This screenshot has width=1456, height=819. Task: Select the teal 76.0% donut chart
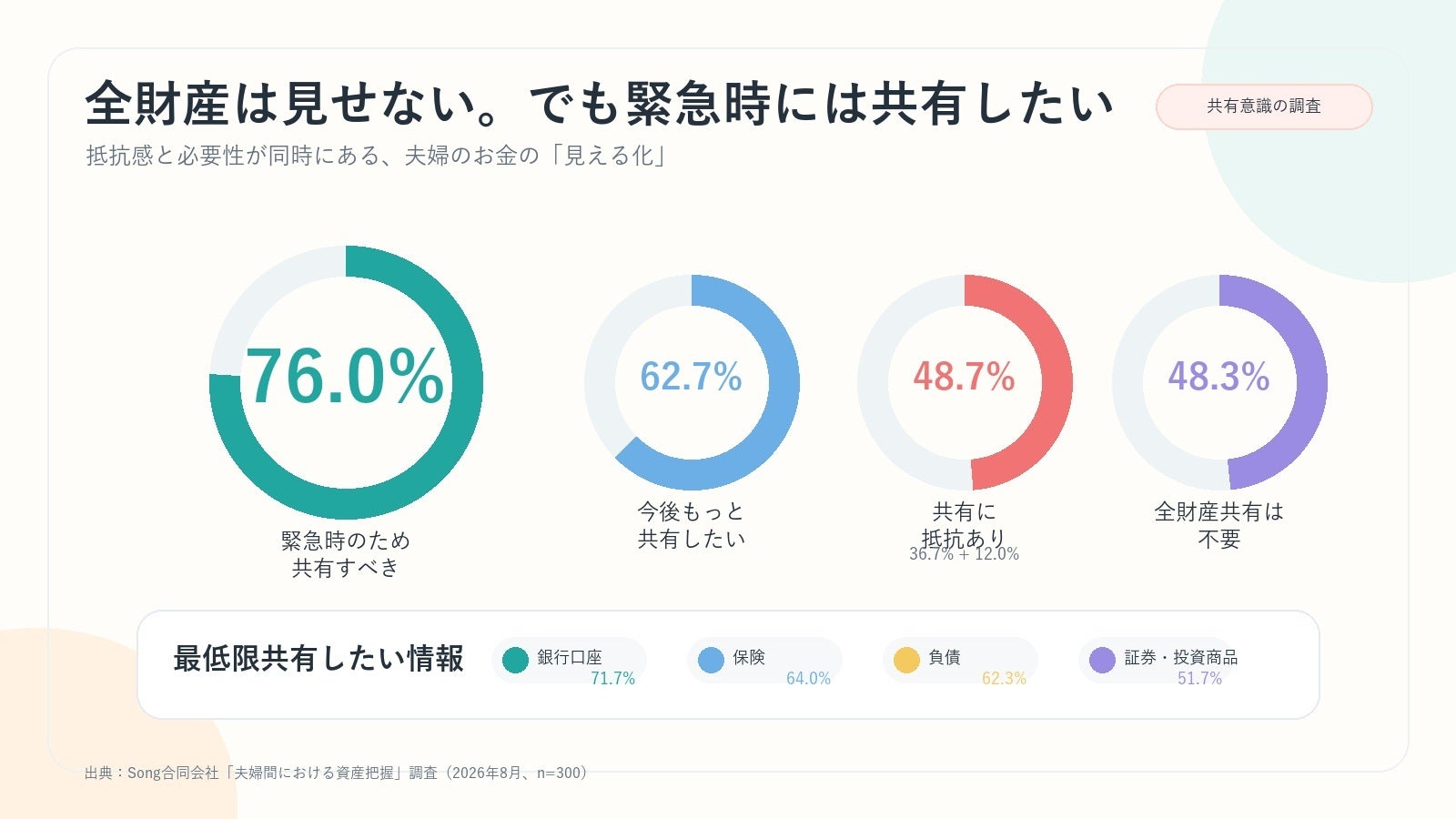346,382
